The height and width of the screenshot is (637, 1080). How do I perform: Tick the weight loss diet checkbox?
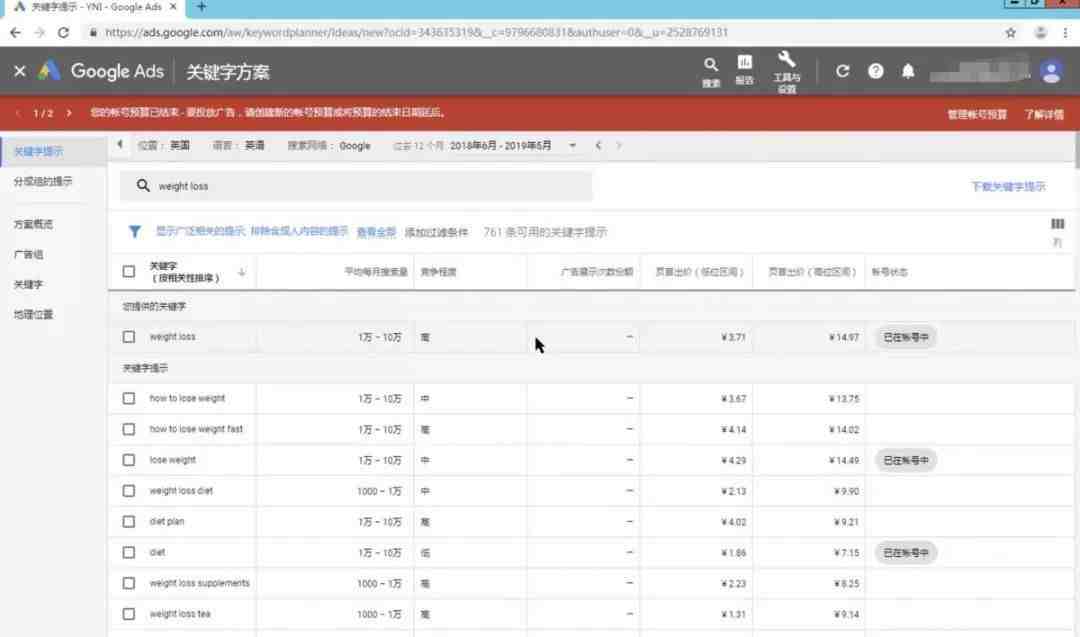pyautogui.click(x=129, y=491)
